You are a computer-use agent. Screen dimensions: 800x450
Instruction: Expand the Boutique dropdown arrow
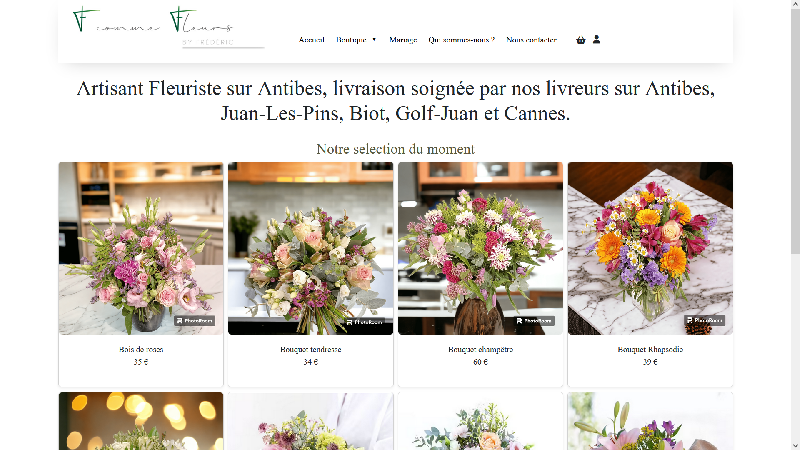point(374,40)
